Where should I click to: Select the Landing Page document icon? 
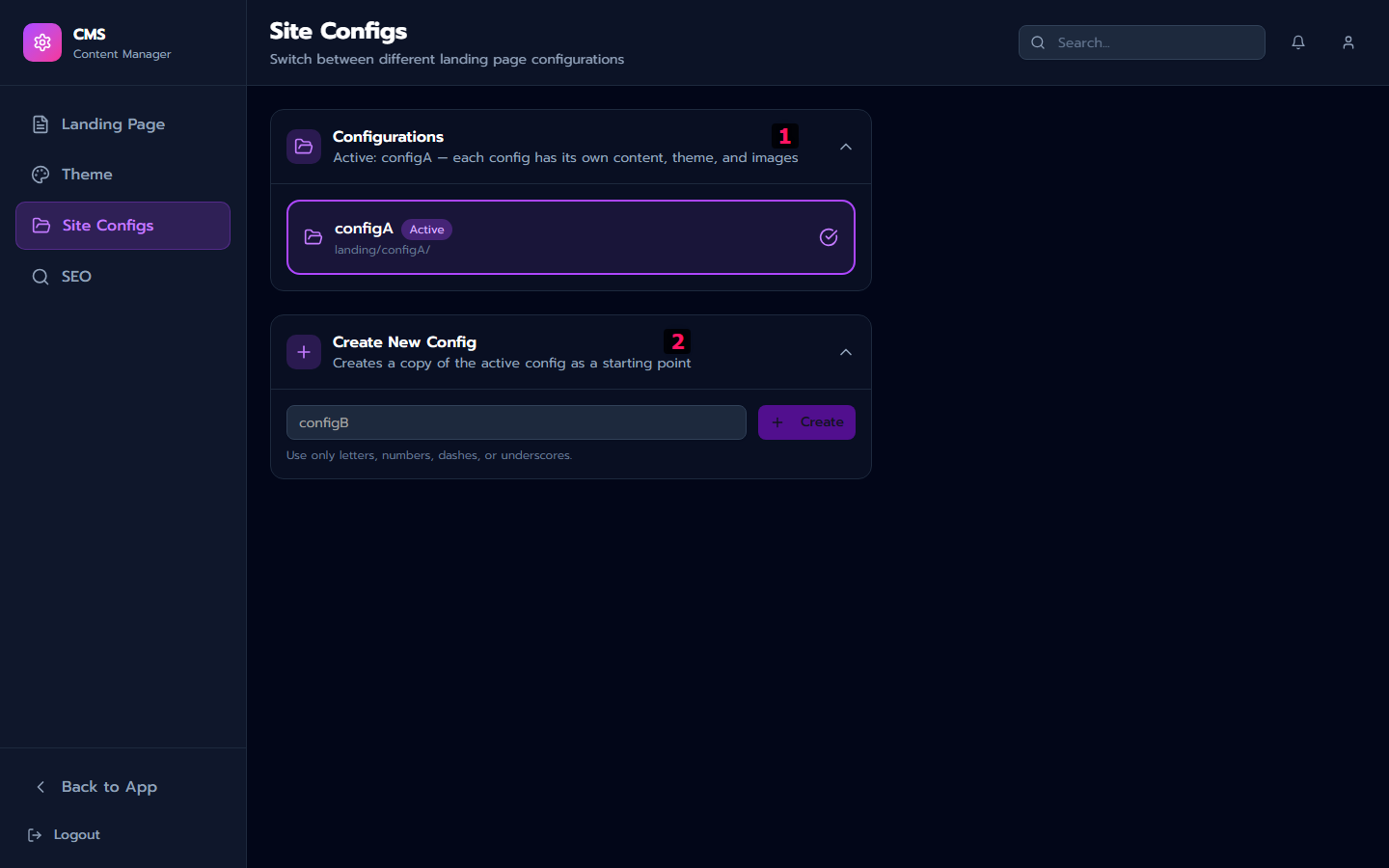coord(40,123)
